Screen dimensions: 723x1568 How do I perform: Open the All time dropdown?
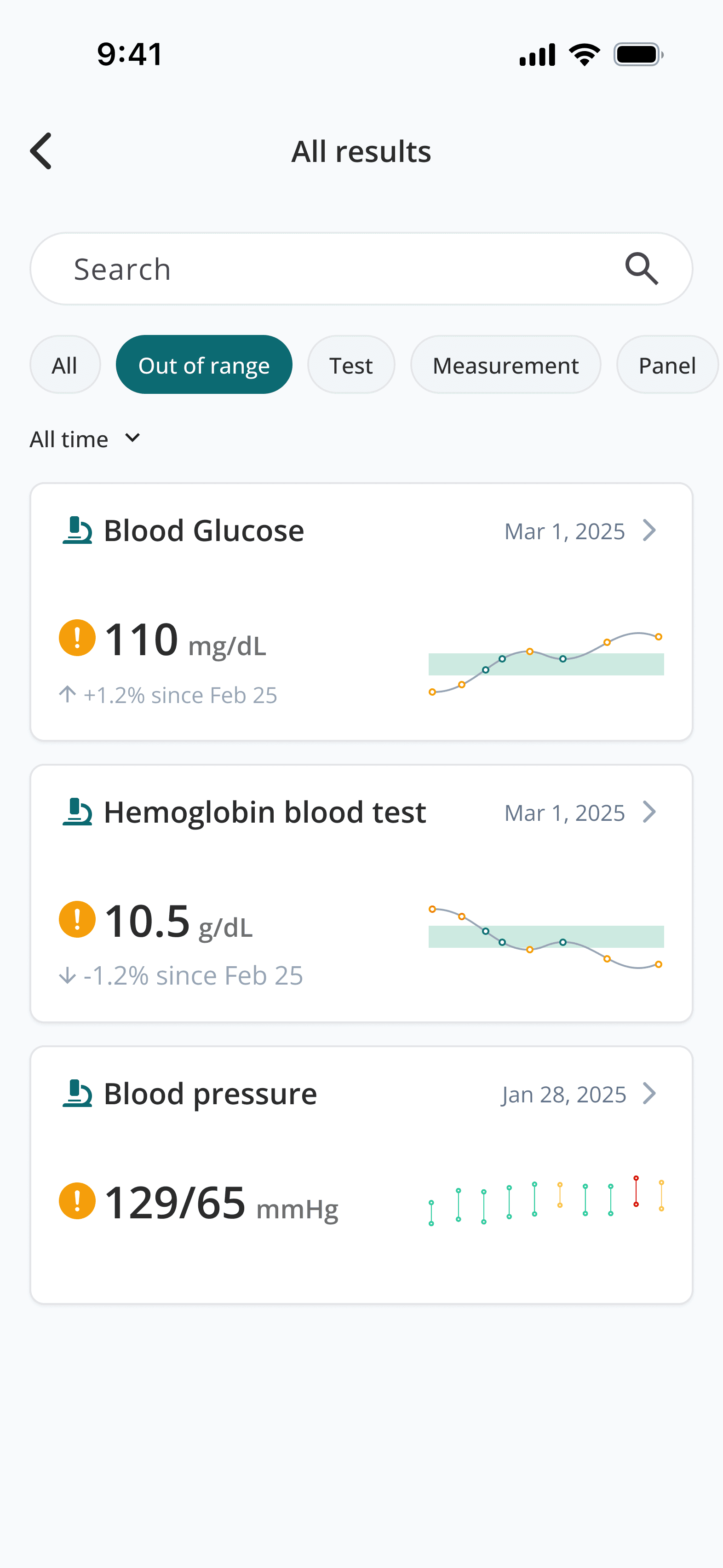click(85, 439)
